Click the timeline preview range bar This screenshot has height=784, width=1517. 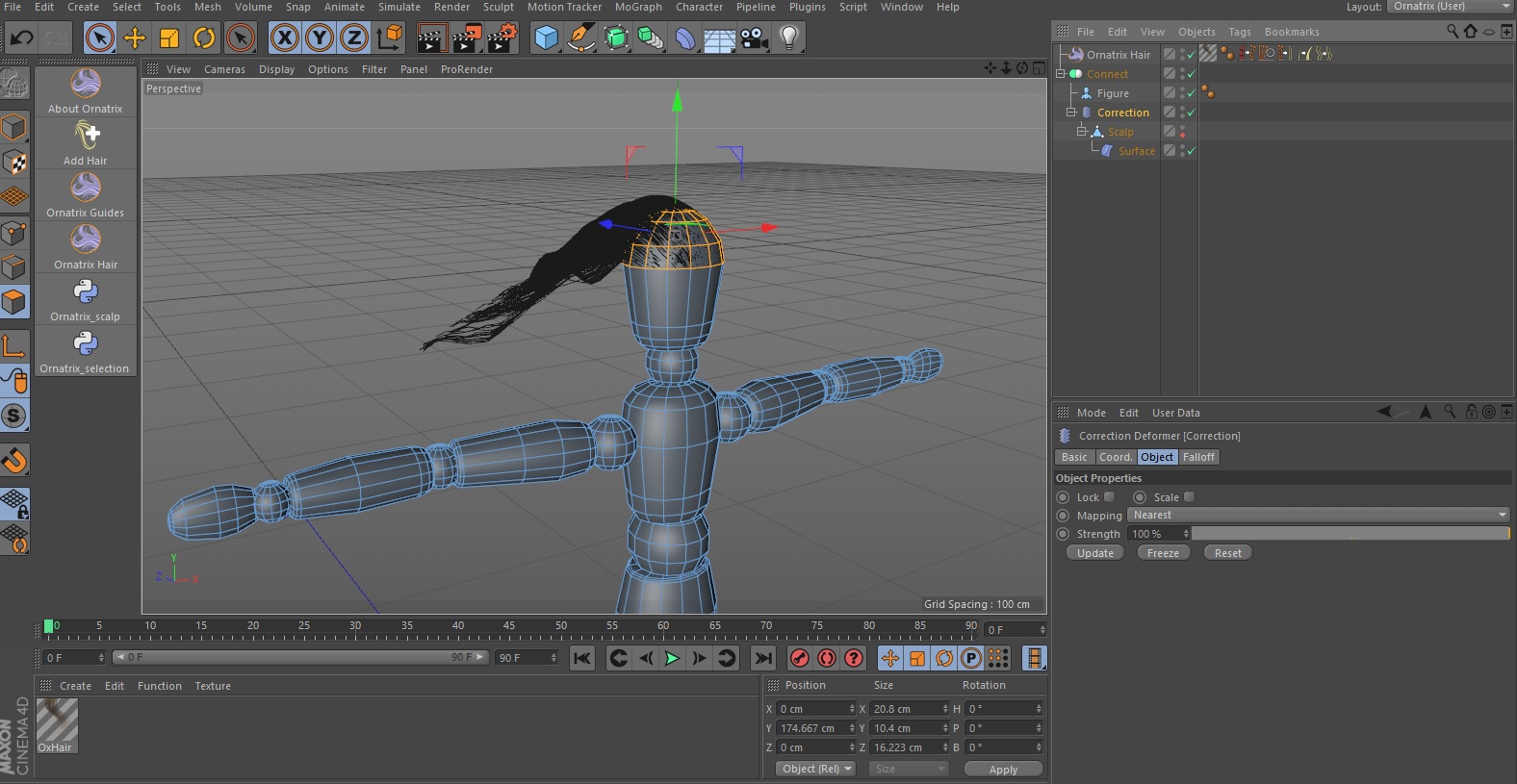301,658
